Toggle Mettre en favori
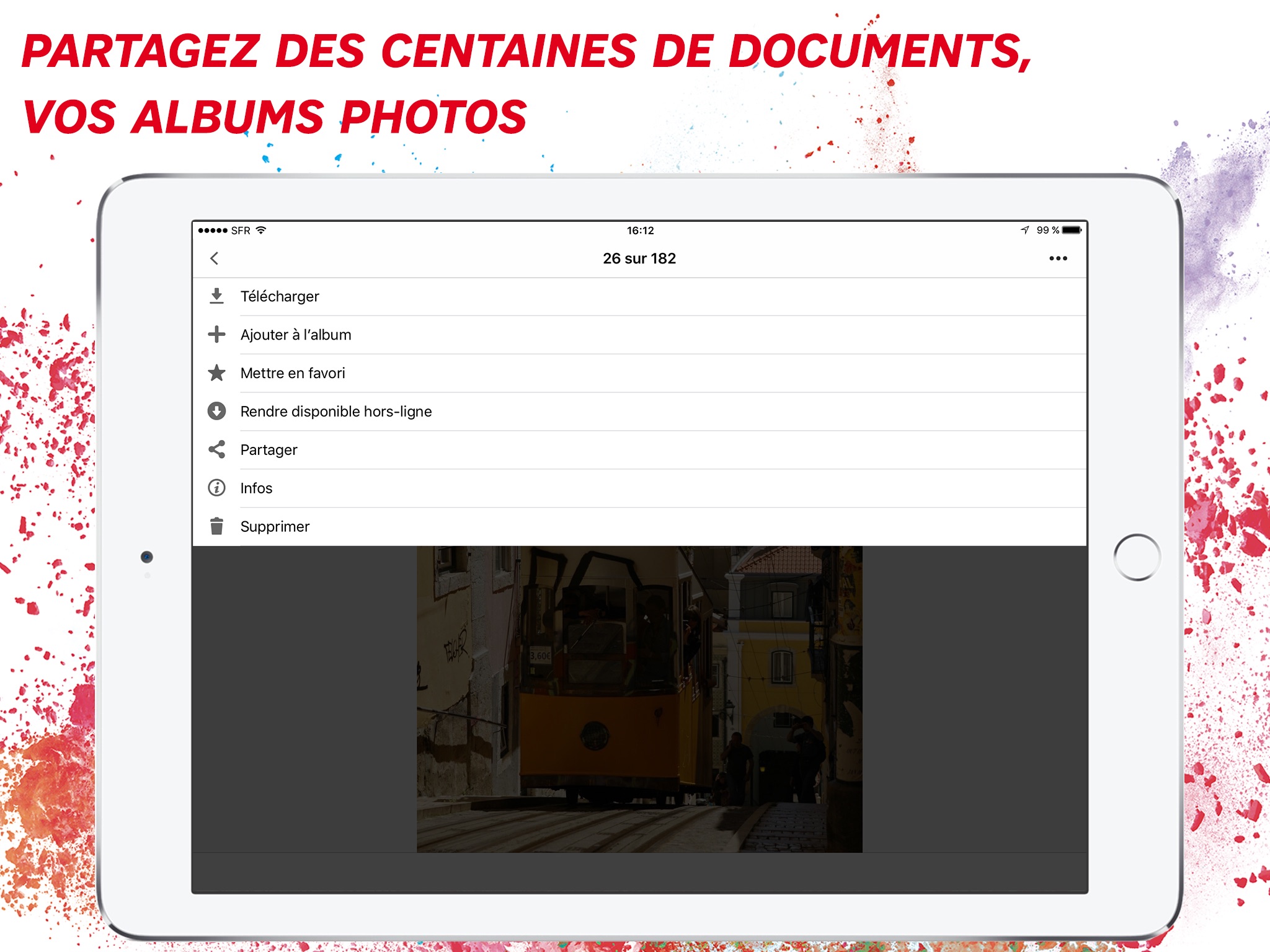The height and width of the screenshot is (952, 1270). point(293,373)
